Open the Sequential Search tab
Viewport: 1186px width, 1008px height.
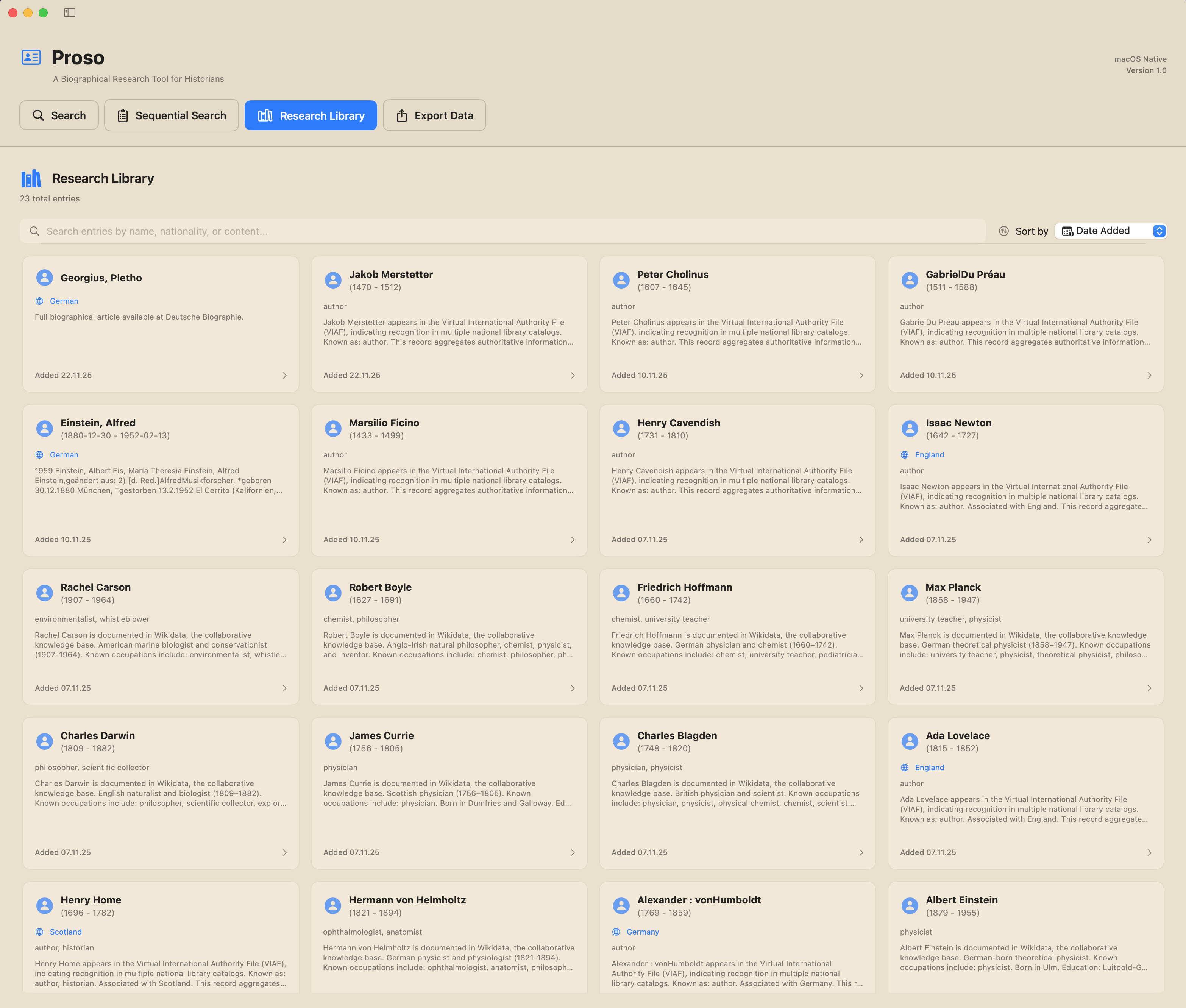tap(172, 115)
